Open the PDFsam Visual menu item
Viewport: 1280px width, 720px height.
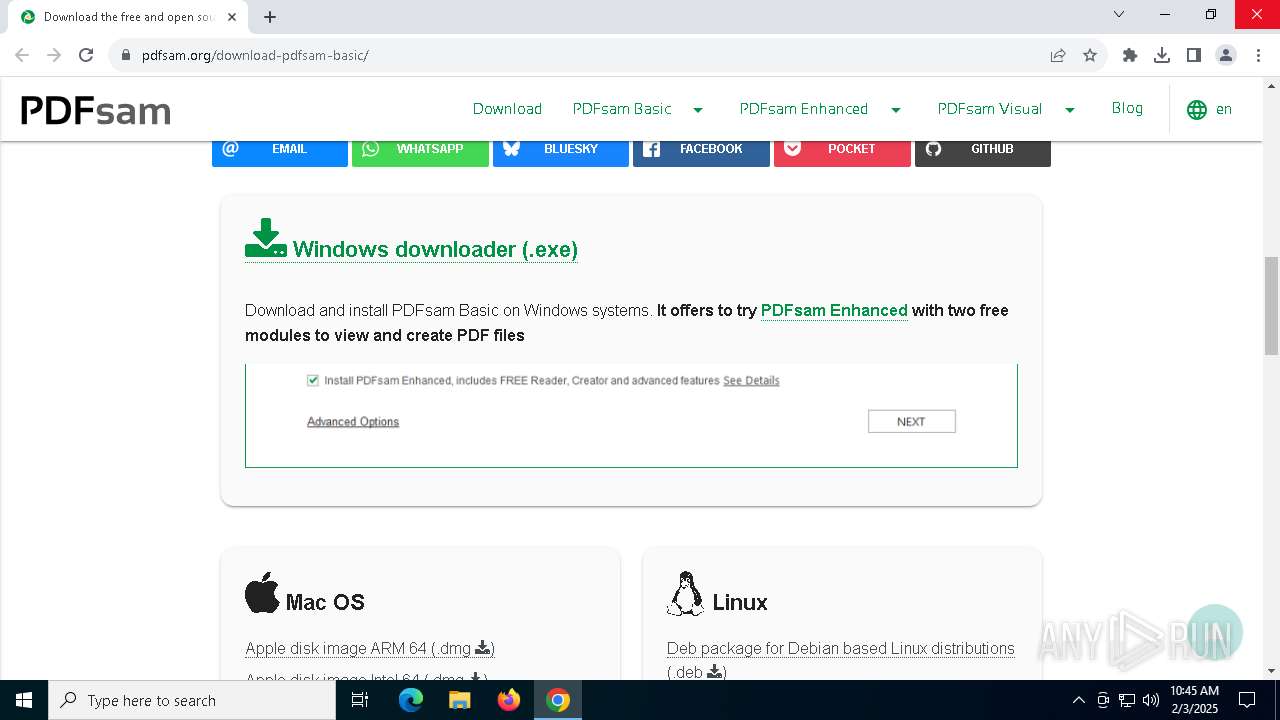coord(990,109)
